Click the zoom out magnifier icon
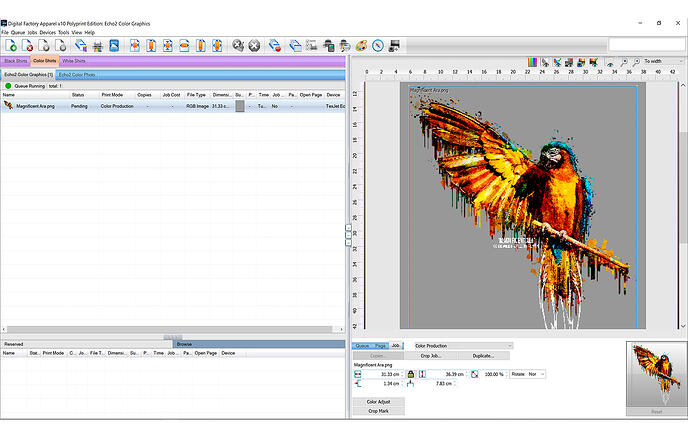Screen dimensions: 688x442 (636, 62)
